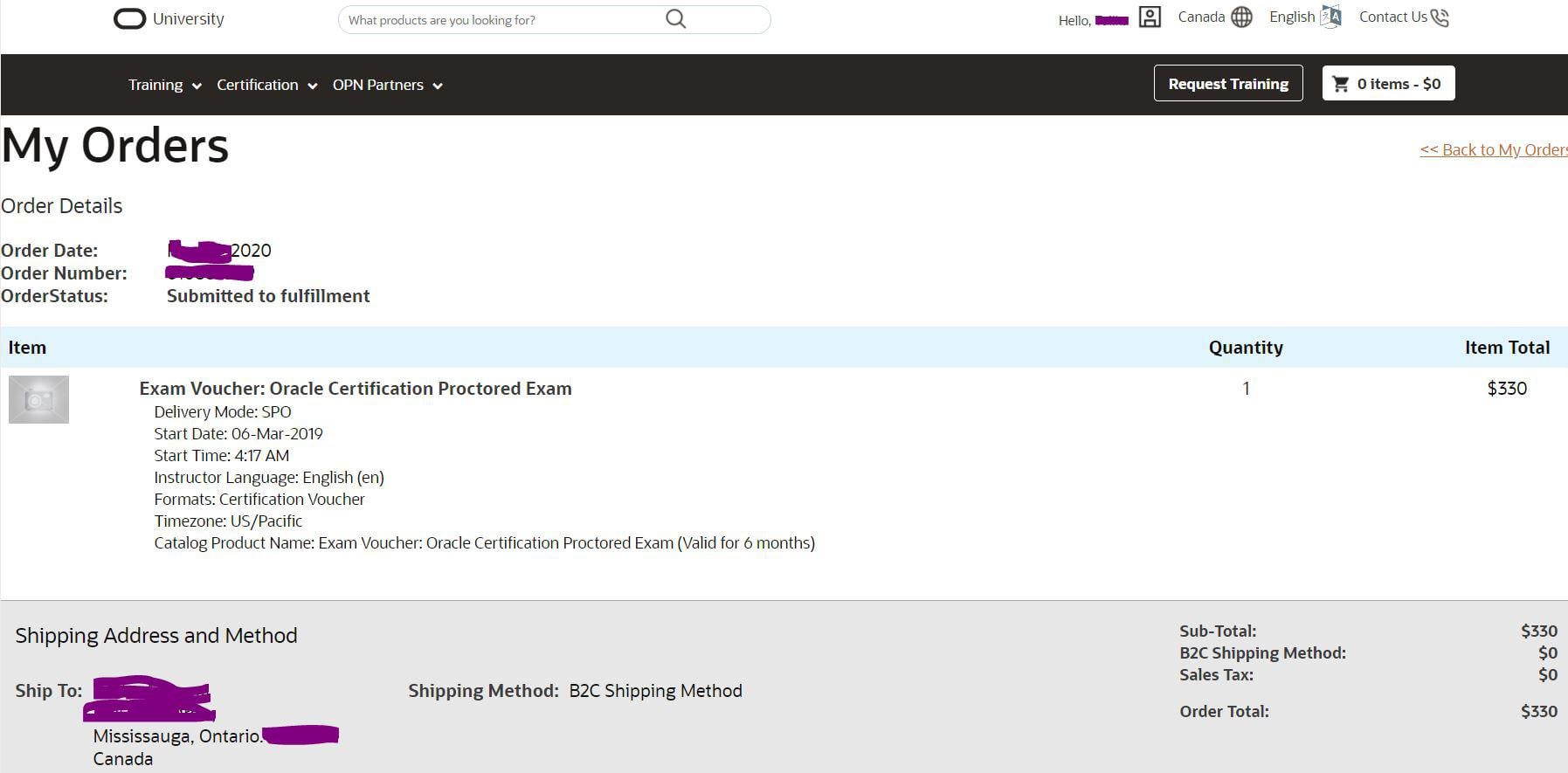Click the Item Total column header

[1507, 348]
